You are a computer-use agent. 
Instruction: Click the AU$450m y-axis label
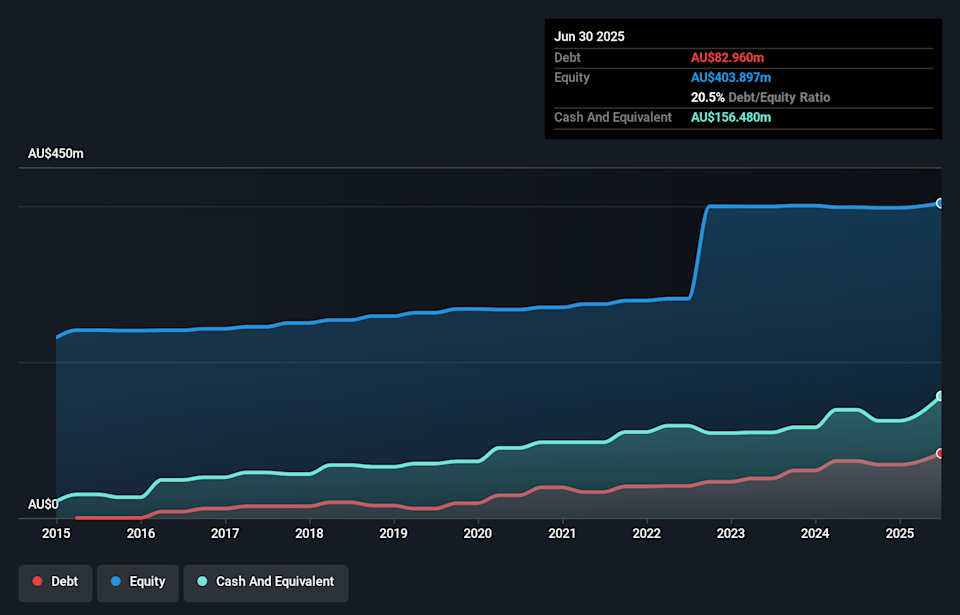[x=56, y=154]
